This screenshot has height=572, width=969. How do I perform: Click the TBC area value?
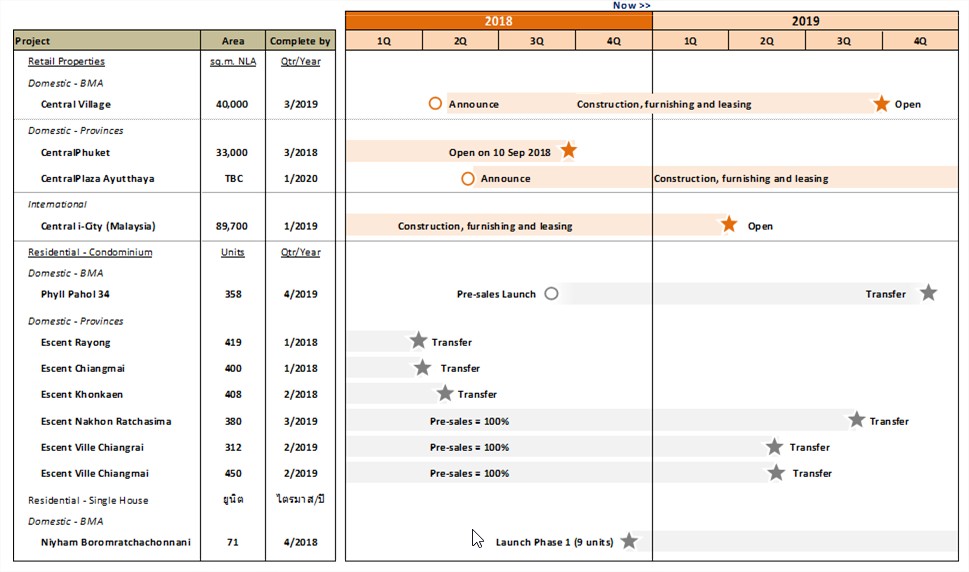click(x=234, y=179)
